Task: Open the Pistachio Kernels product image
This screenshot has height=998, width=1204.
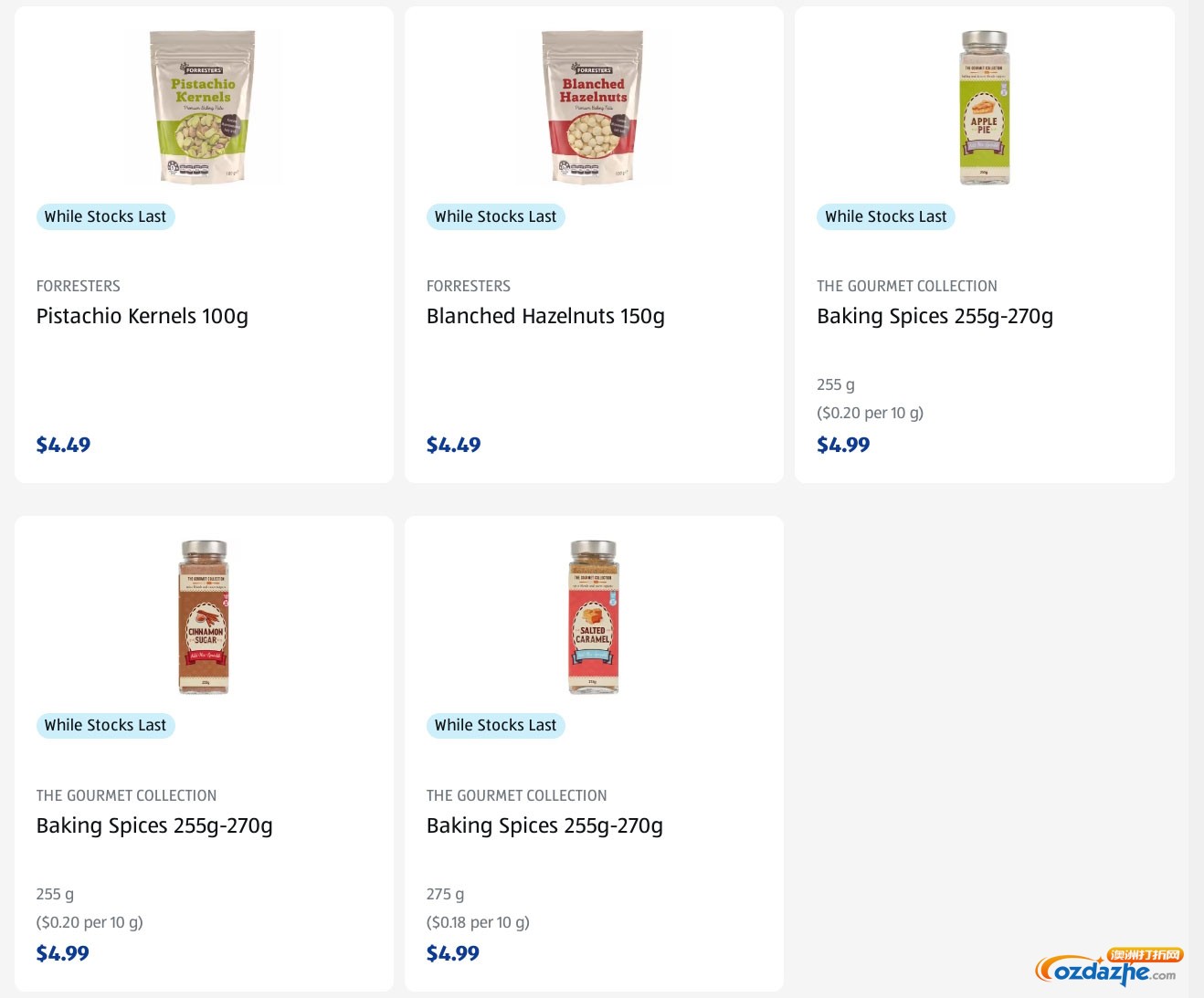Action: click(x=203, y=107)
